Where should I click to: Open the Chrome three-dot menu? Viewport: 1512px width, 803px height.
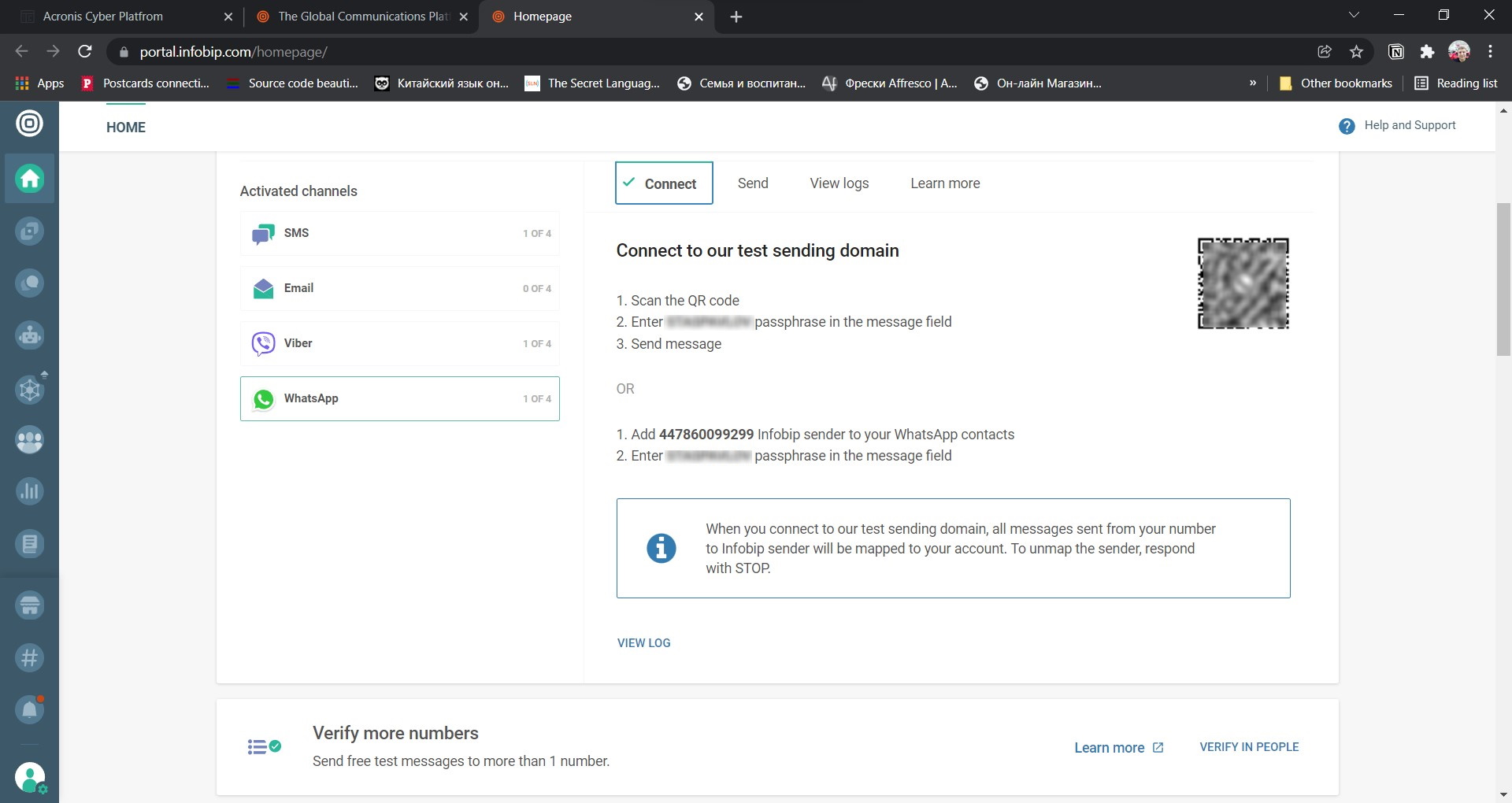tap(1491, 52)
